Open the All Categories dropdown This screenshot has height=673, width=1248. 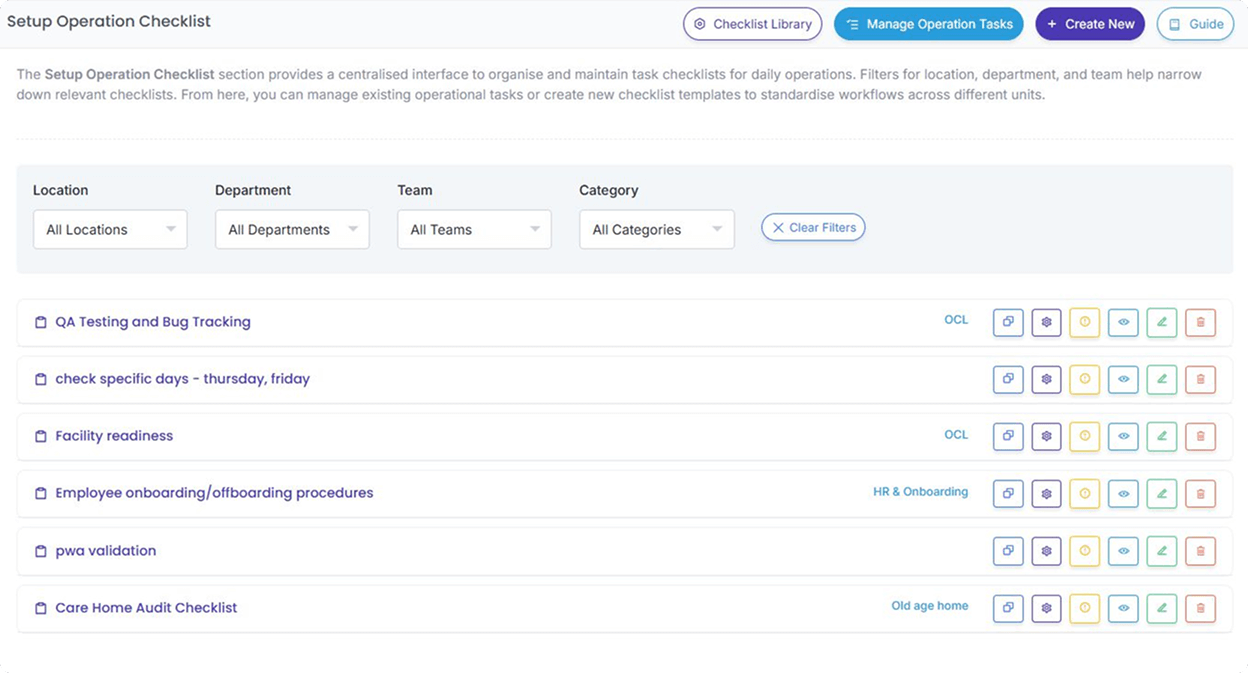coord(656,229)
